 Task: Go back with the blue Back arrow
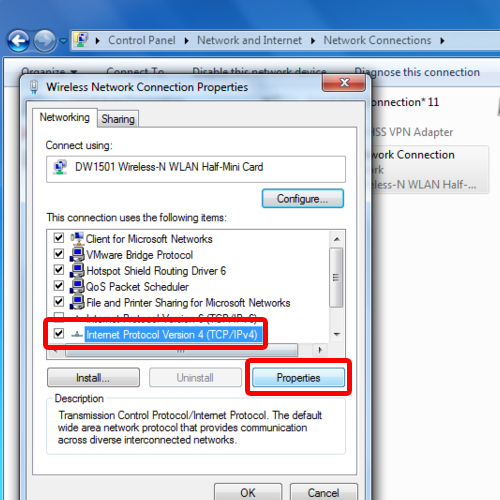[x=18, y=41]
